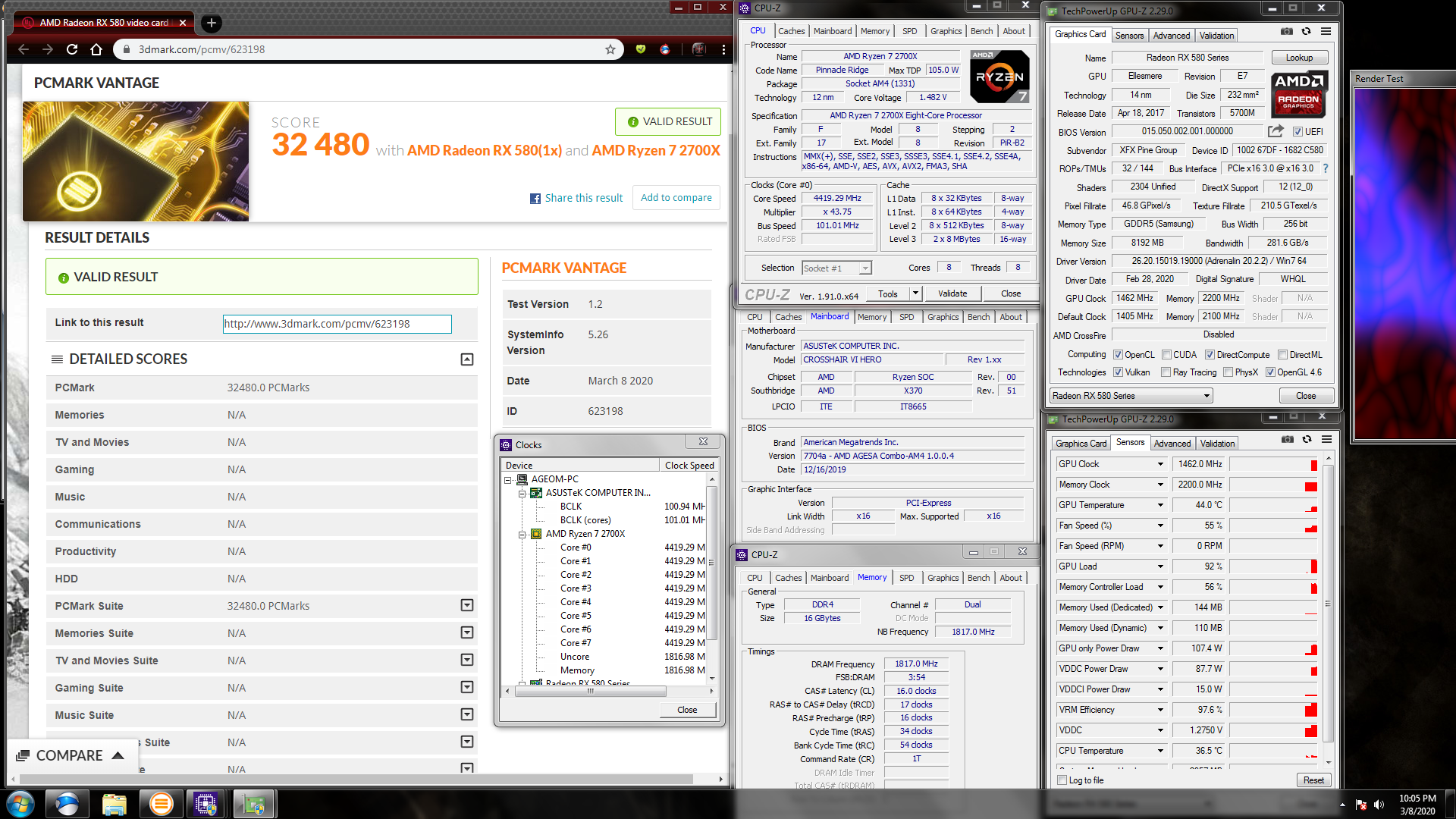Click the Lookup button in GPU-Z

[x=1298, y=58]
